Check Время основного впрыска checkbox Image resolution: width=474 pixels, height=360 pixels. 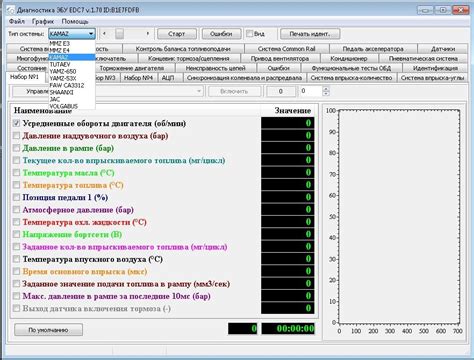point(16,271)
